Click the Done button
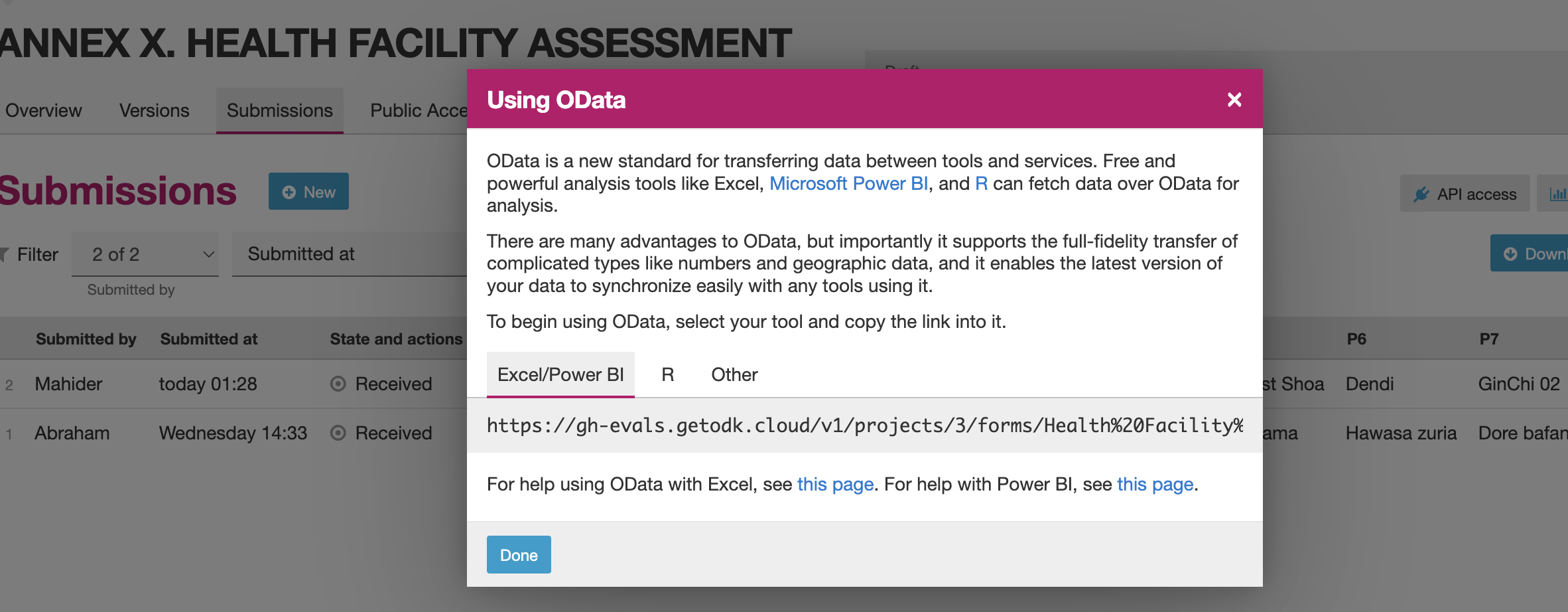1568x612 pixels. point(519,555)
